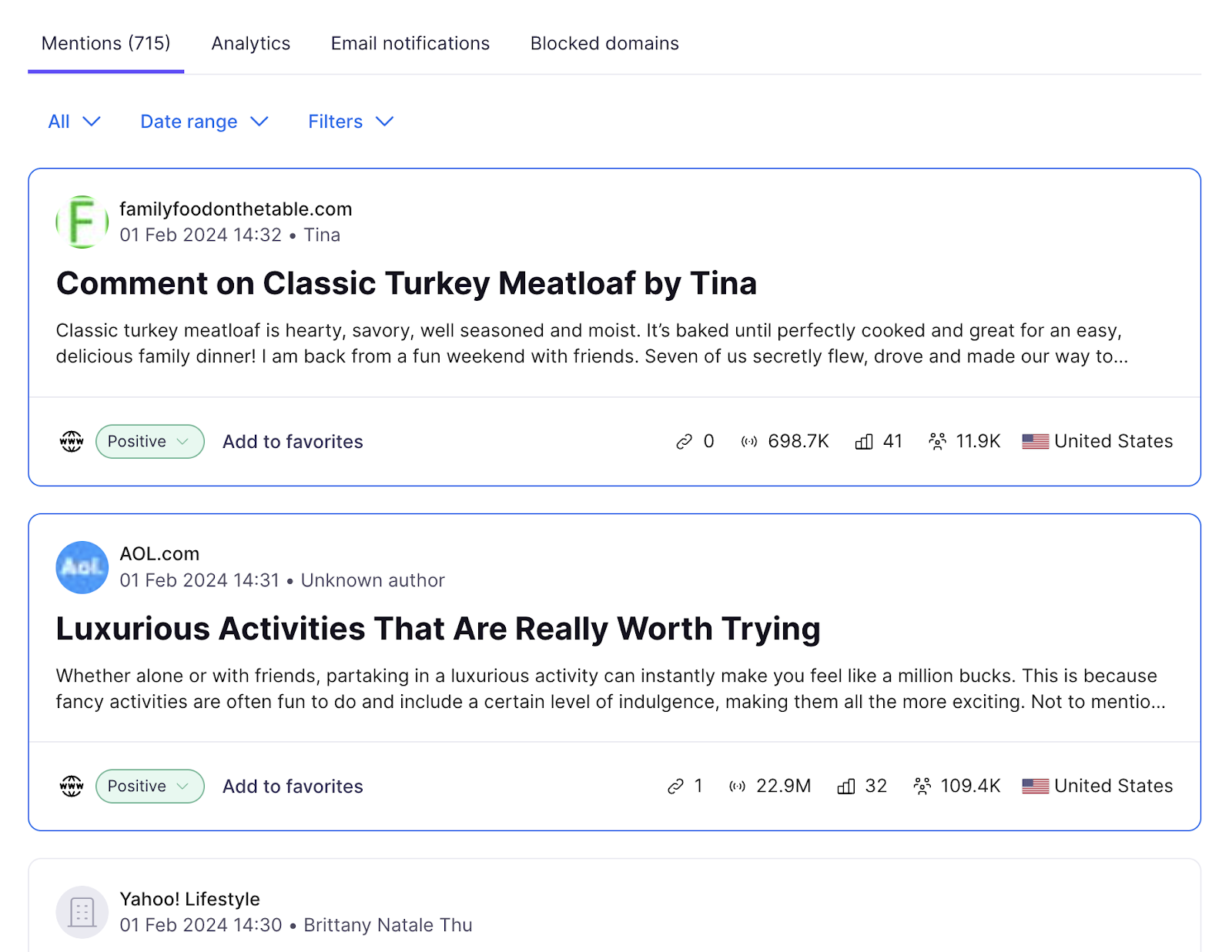Click the backlinks icon on the AOL mention

(674, 786)
